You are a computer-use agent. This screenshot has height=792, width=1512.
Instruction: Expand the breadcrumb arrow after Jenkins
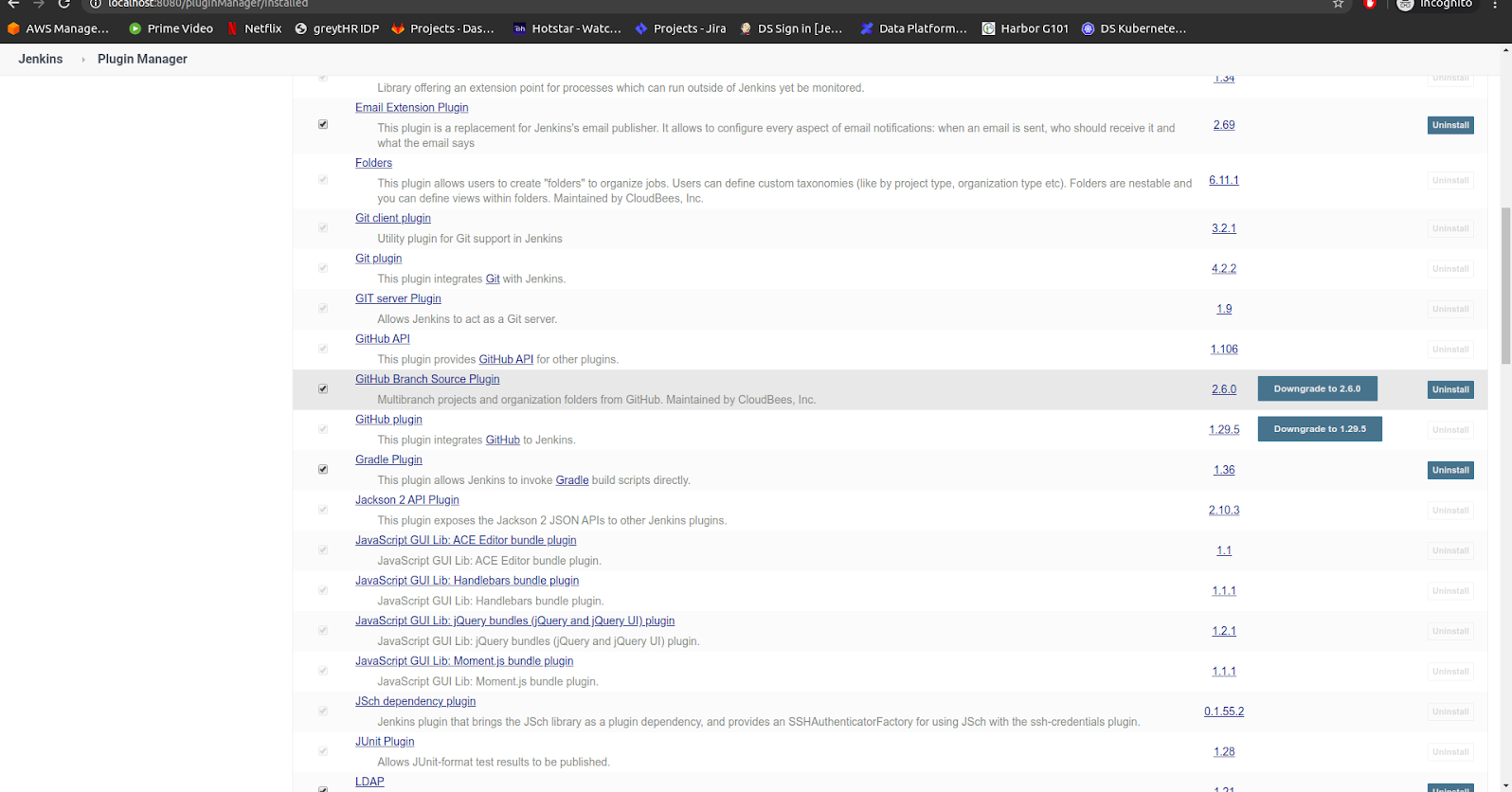[x=82, y=59]
